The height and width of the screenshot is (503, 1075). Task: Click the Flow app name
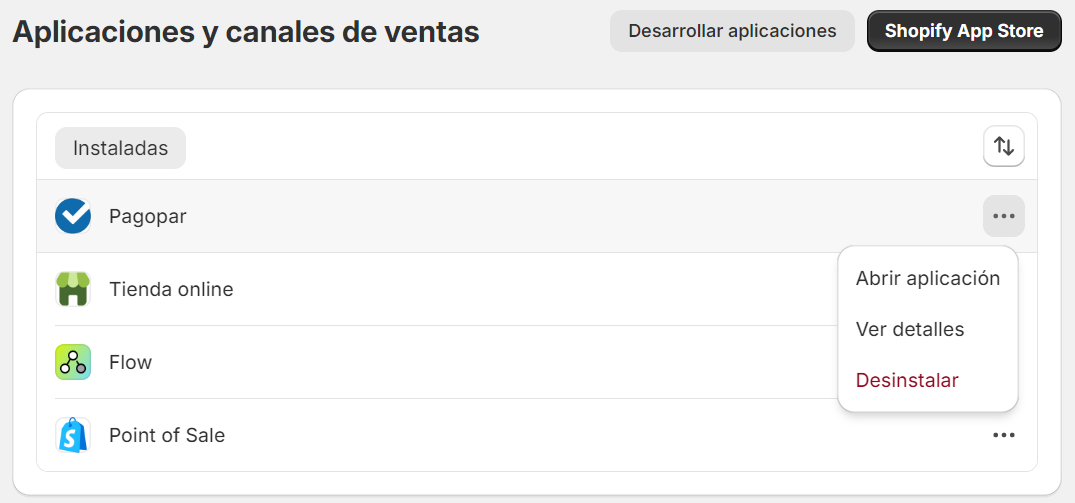click(x=130, y=362)
